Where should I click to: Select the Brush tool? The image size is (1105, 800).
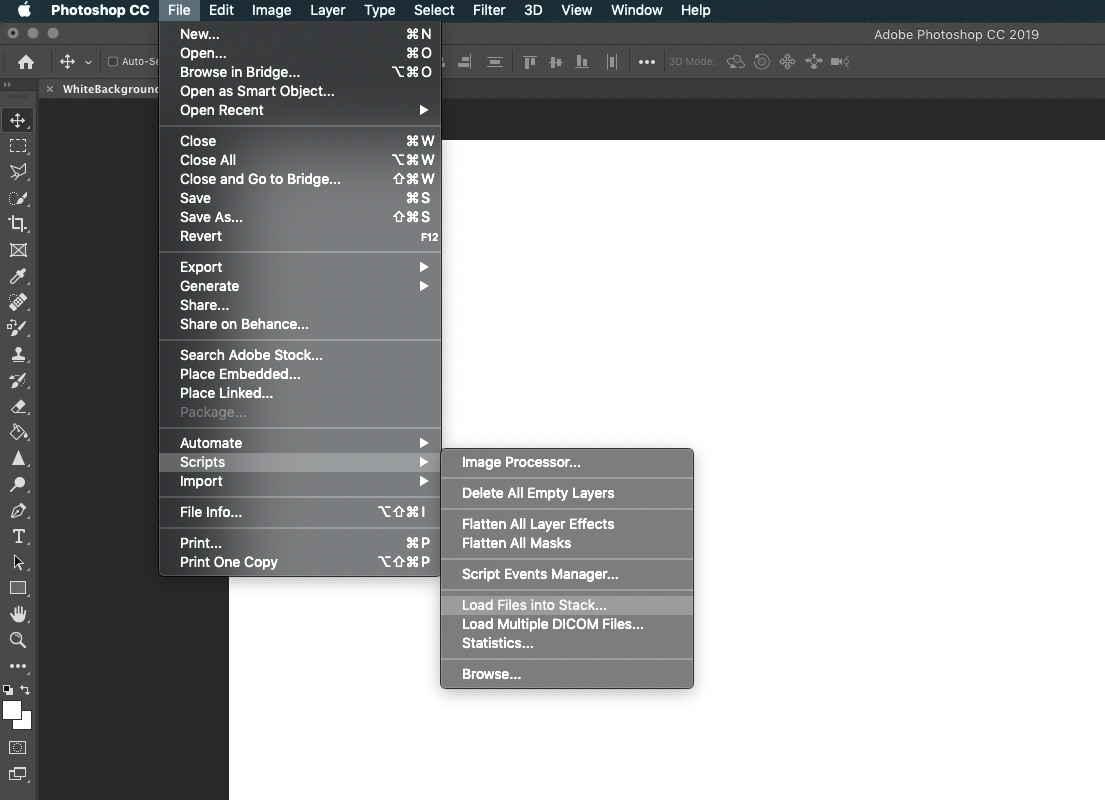[x=18, y=328]
